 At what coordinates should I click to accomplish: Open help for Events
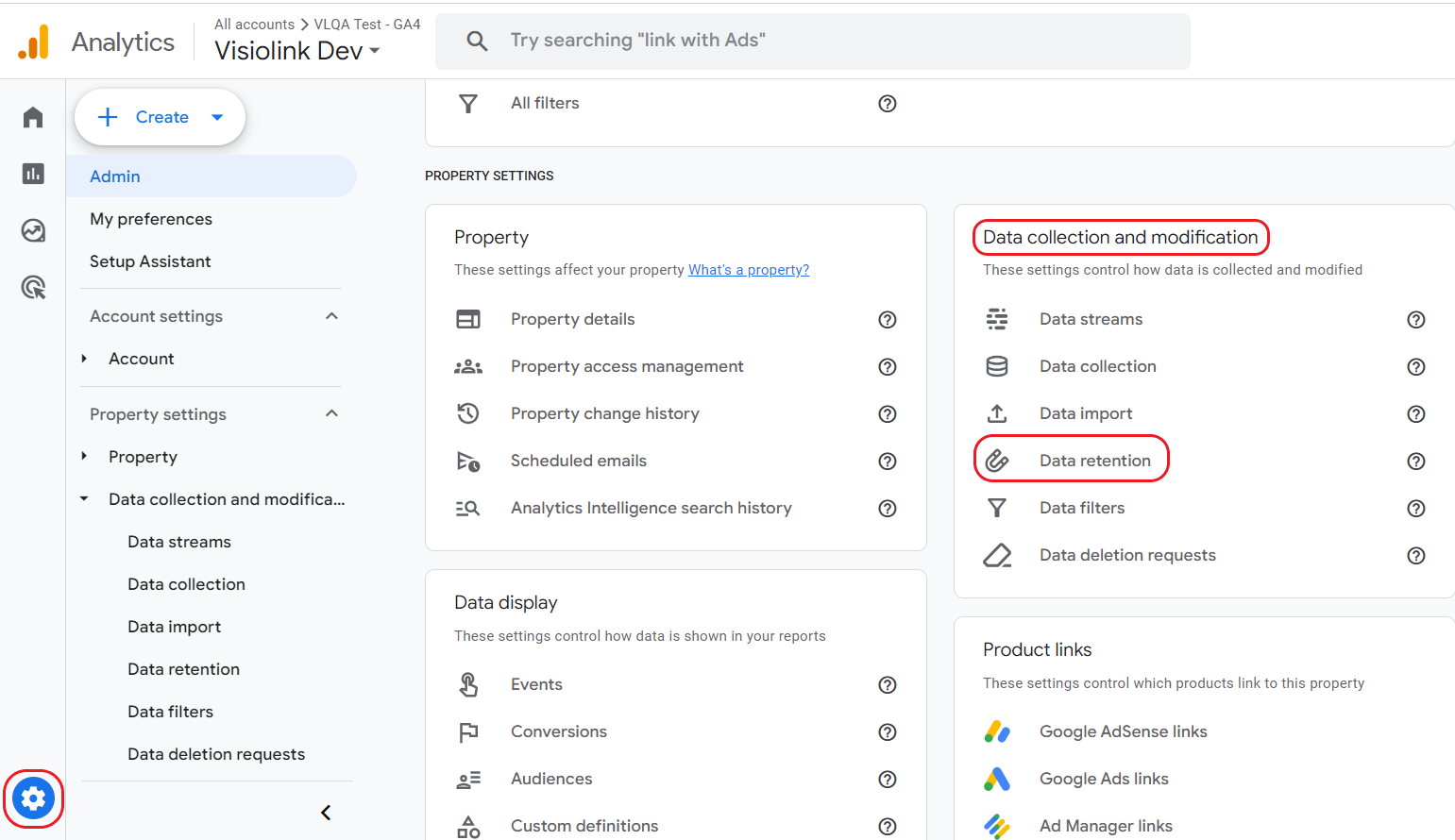pos(888,685)
